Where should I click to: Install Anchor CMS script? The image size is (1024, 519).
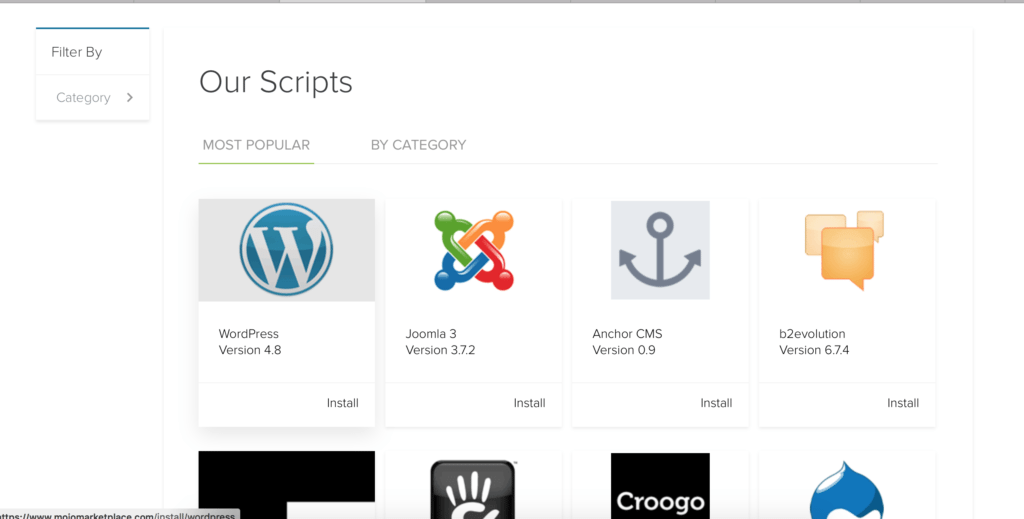pyautogui.click(x=716, y=403)
